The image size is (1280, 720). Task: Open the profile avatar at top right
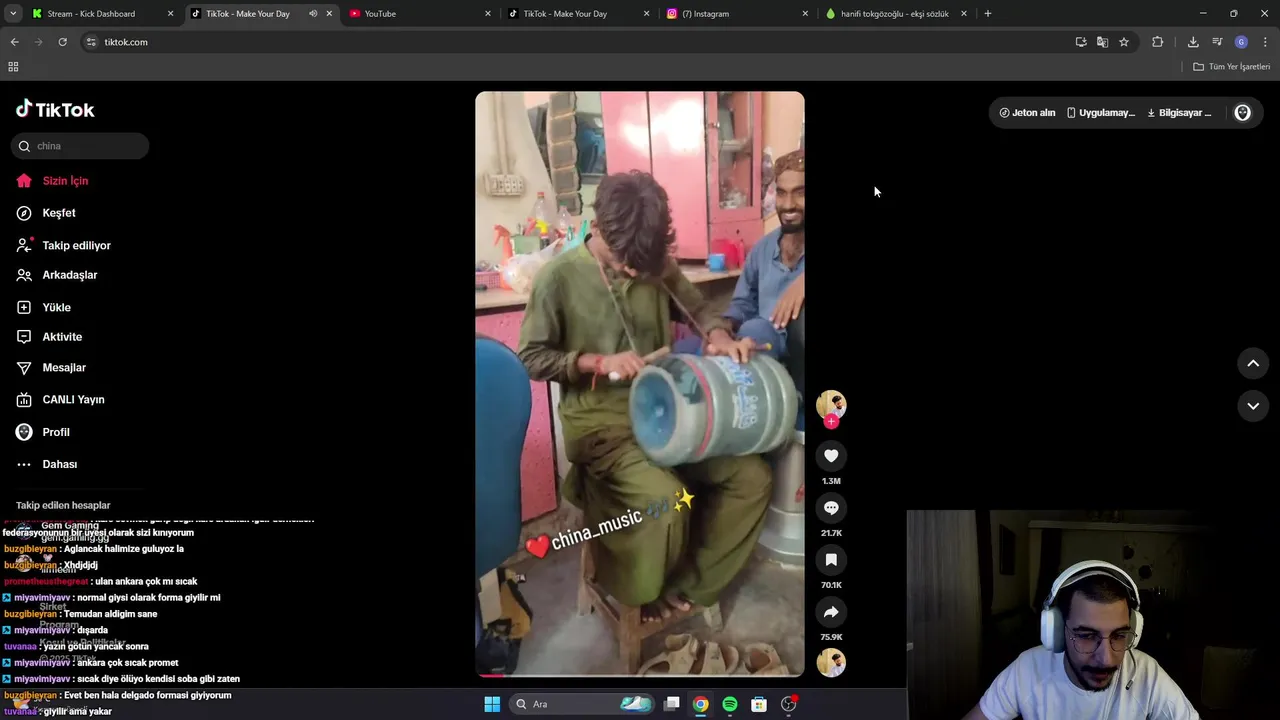(1243, 113)
